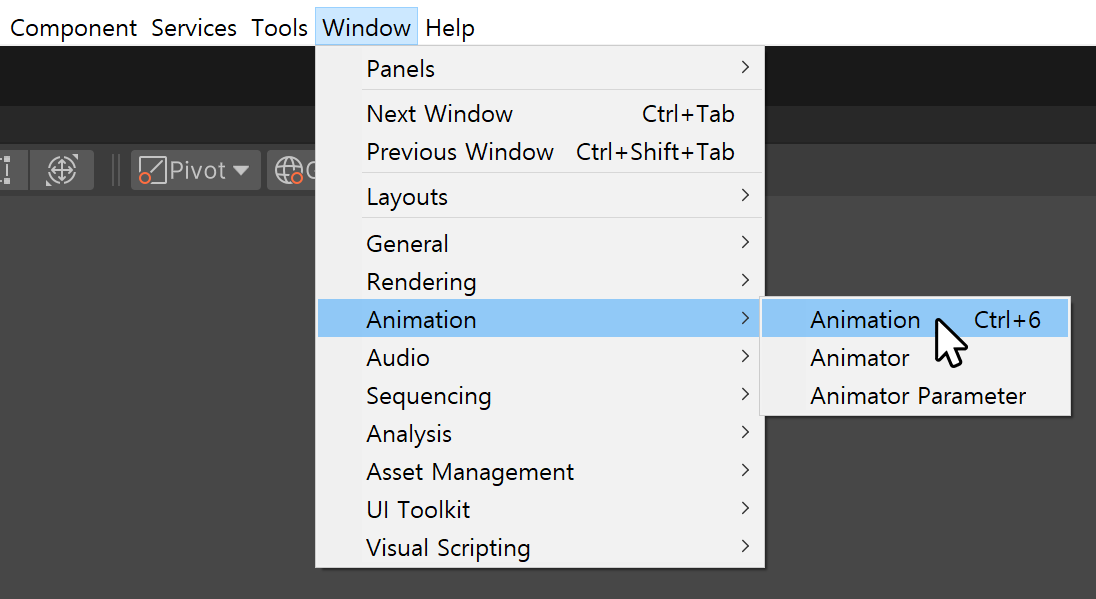Viewport: 1096px width, 599px height.
Task: Choose Animation in the submenu
Action: coord(866,320)
